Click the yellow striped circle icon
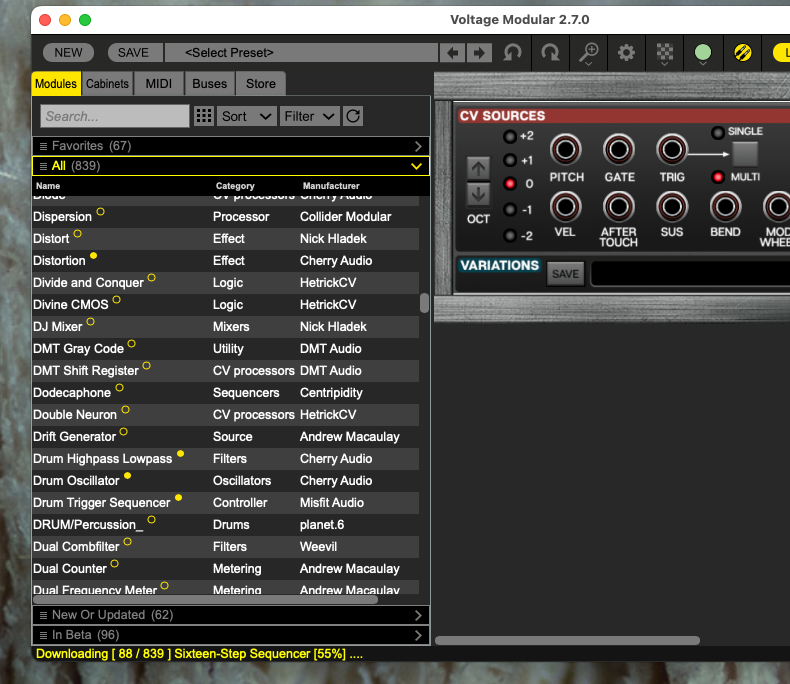 tap(742, 52)
